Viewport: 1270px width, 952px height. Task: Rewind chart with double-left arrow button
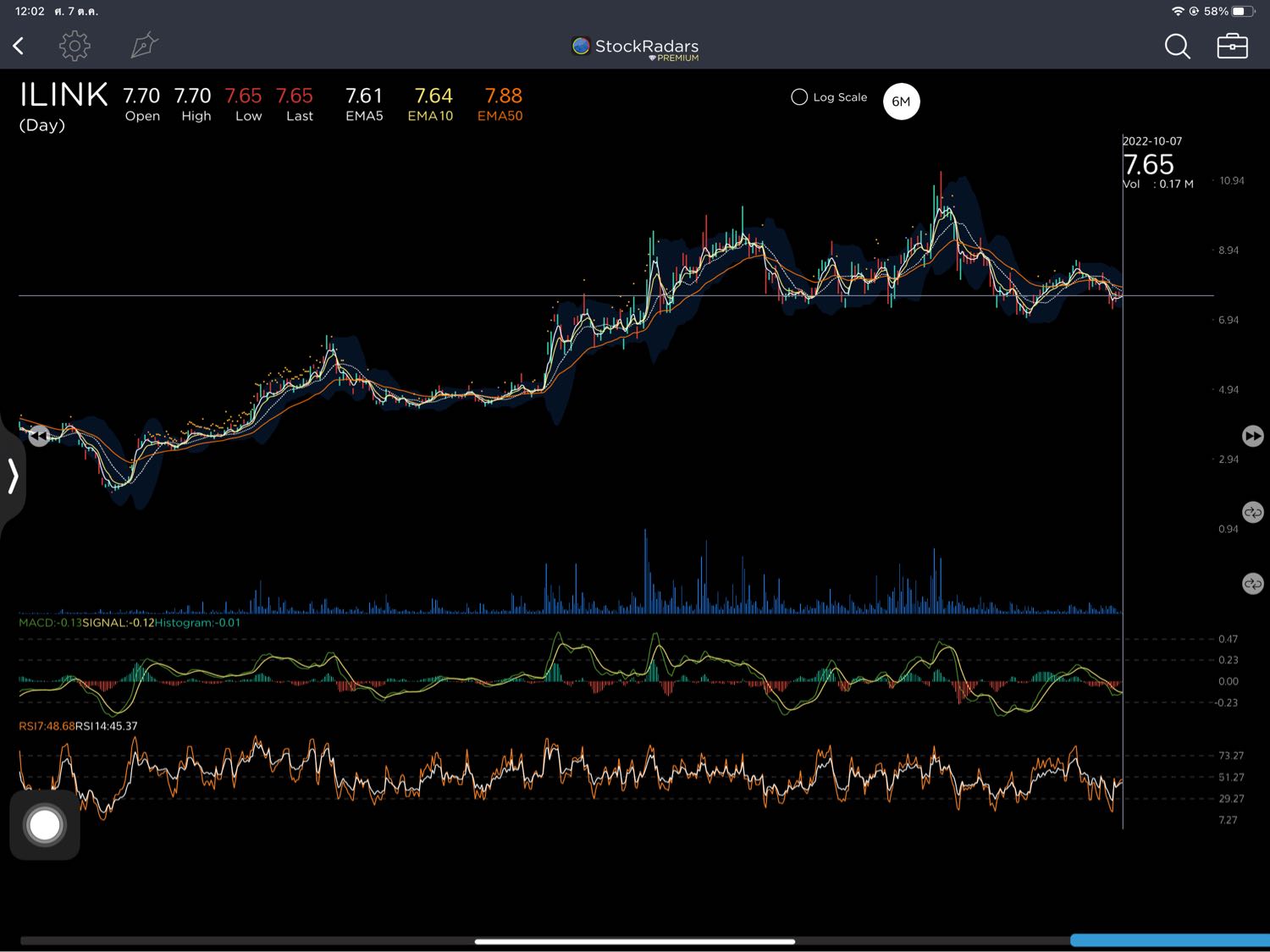point(39,437)
